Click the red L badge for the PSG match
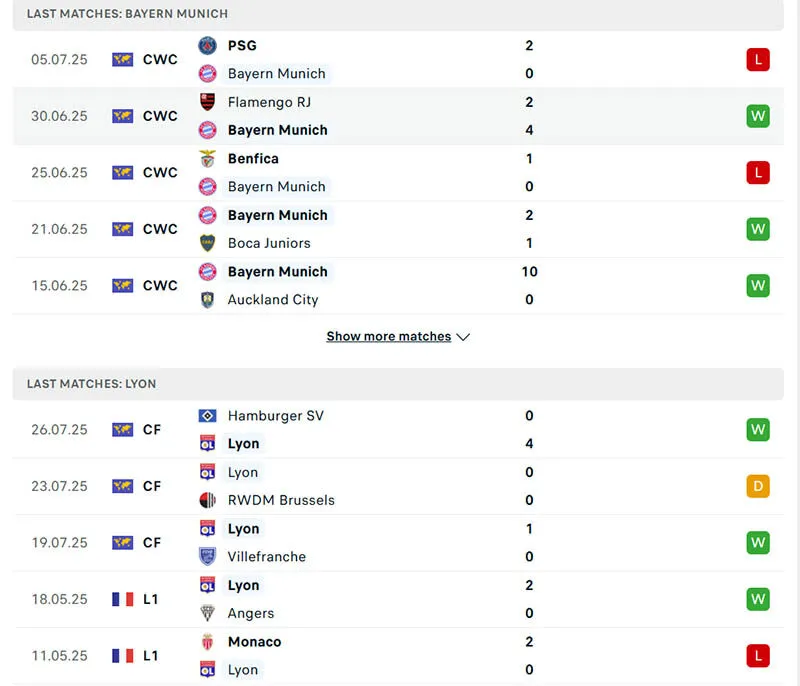Image resolution: width=800 pixels, height=686 pixels. (757, 60)
